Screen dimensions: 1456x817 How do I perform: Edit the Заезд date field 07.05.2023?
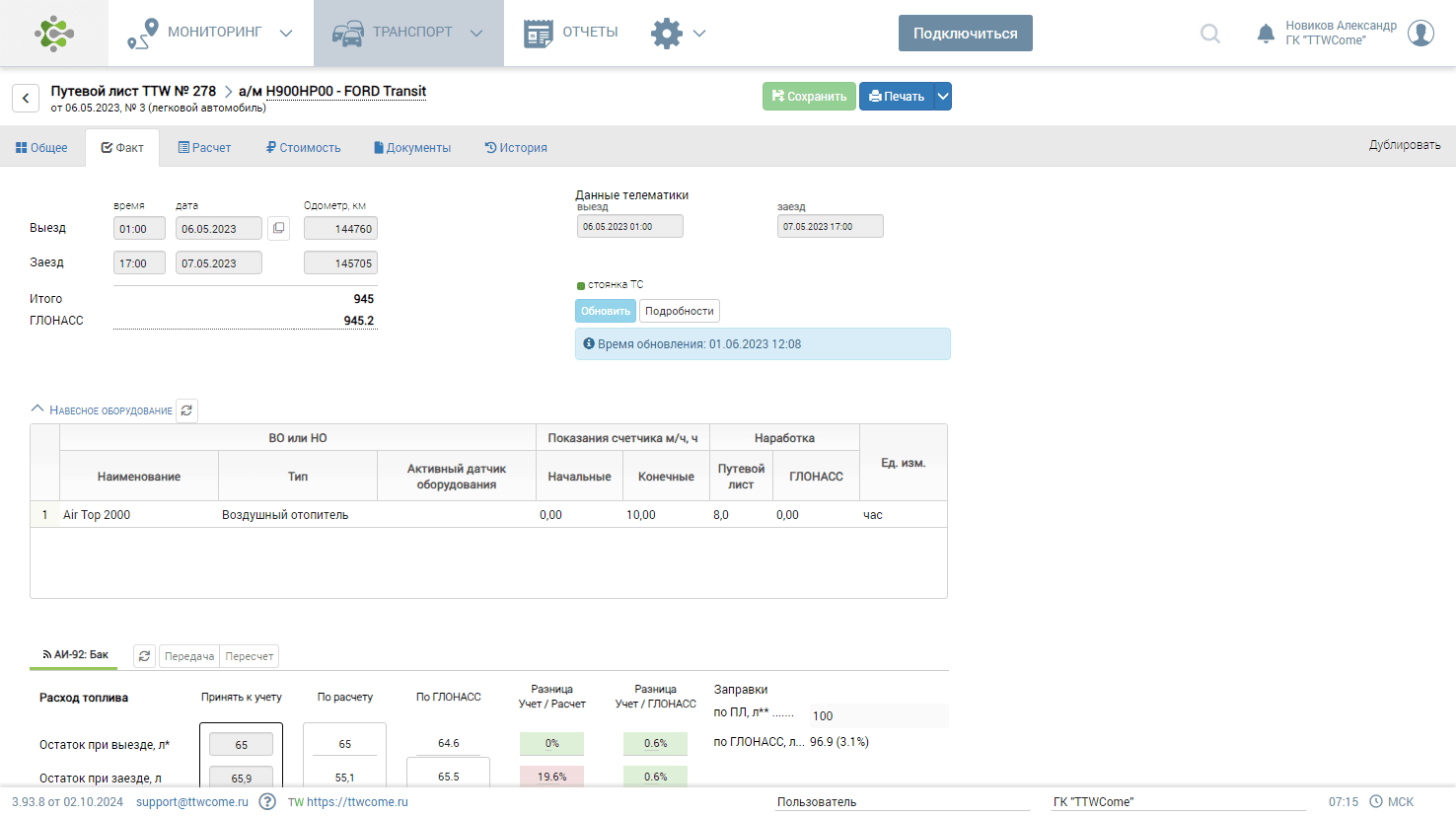(219, 263)
